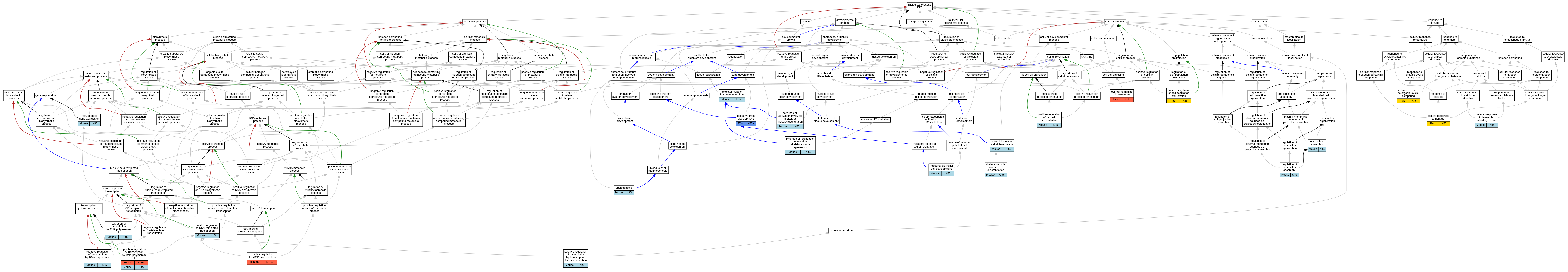Select "cellular component organization or biogenesis" node

(x=1222, y=38)
